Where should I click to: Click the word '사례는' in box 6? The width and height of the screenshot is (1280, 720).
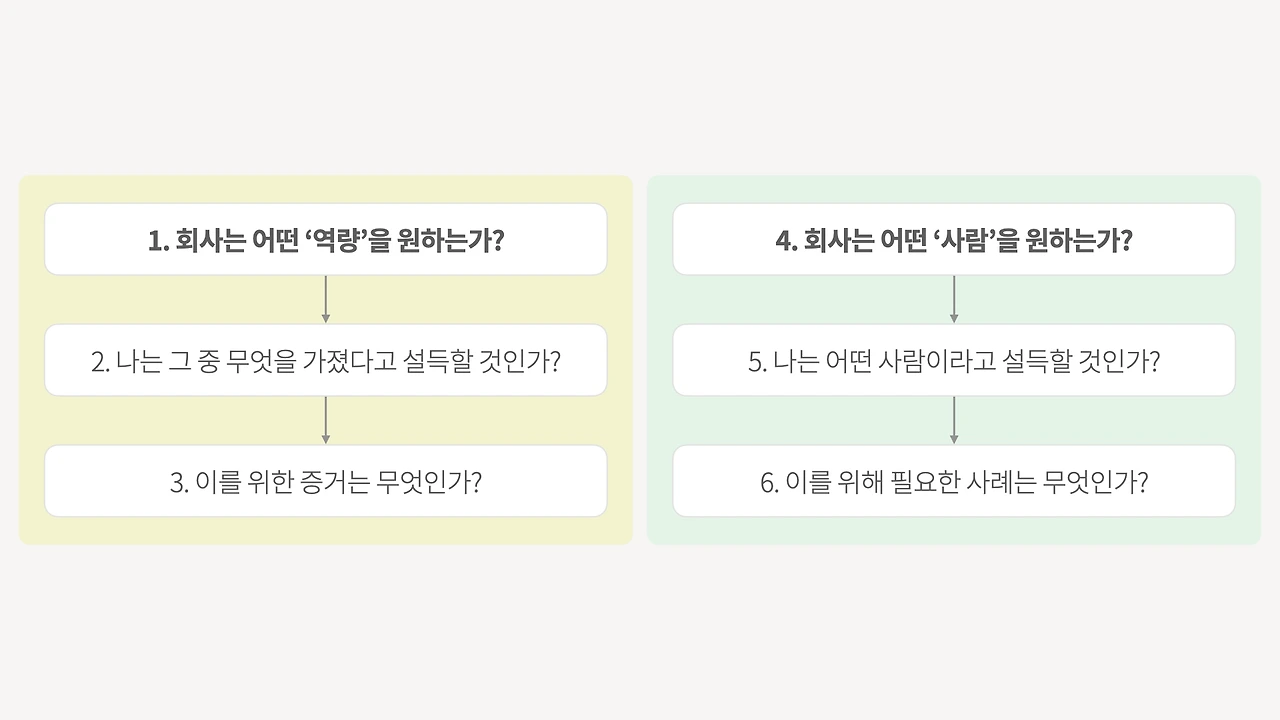[x=1001, y=482]
